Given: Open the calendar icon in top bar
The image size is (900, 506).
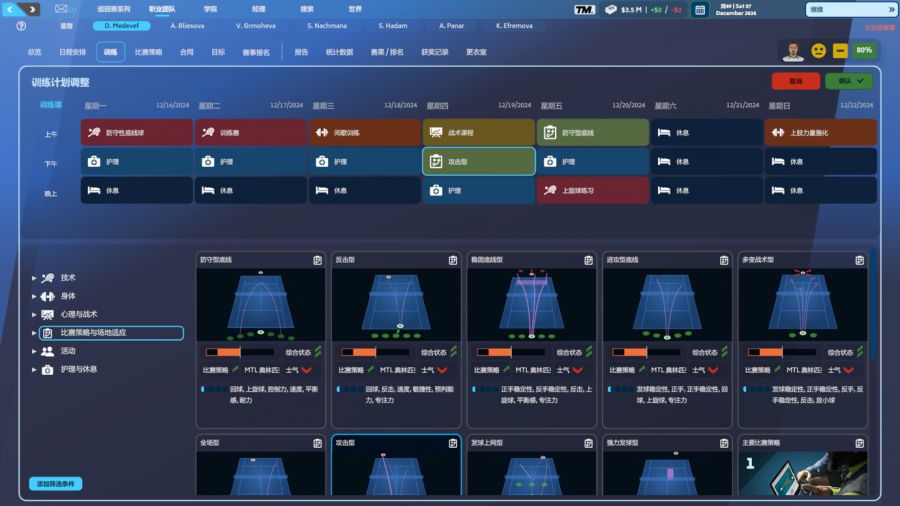Looking at the screenshot, I should [700, 10].
